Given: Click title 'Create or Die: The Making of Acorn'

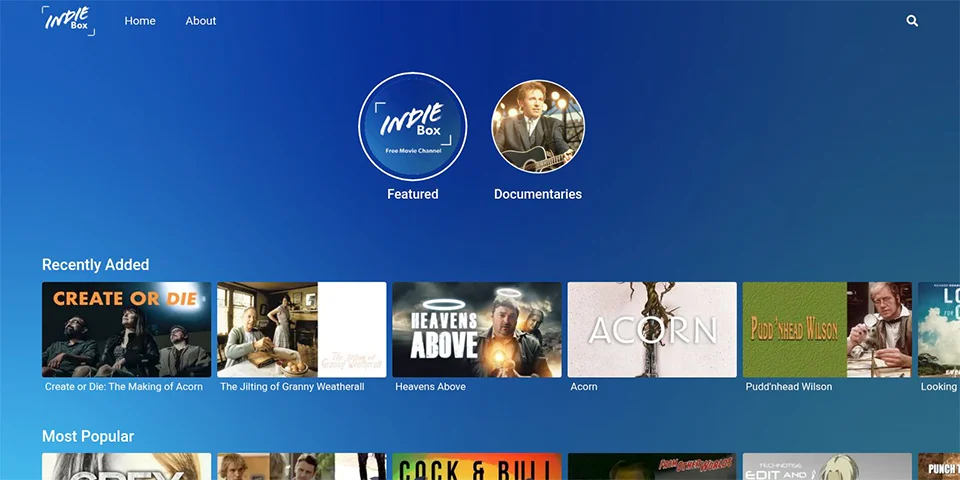Looking at the screenshot, I should tap(124, 387).
